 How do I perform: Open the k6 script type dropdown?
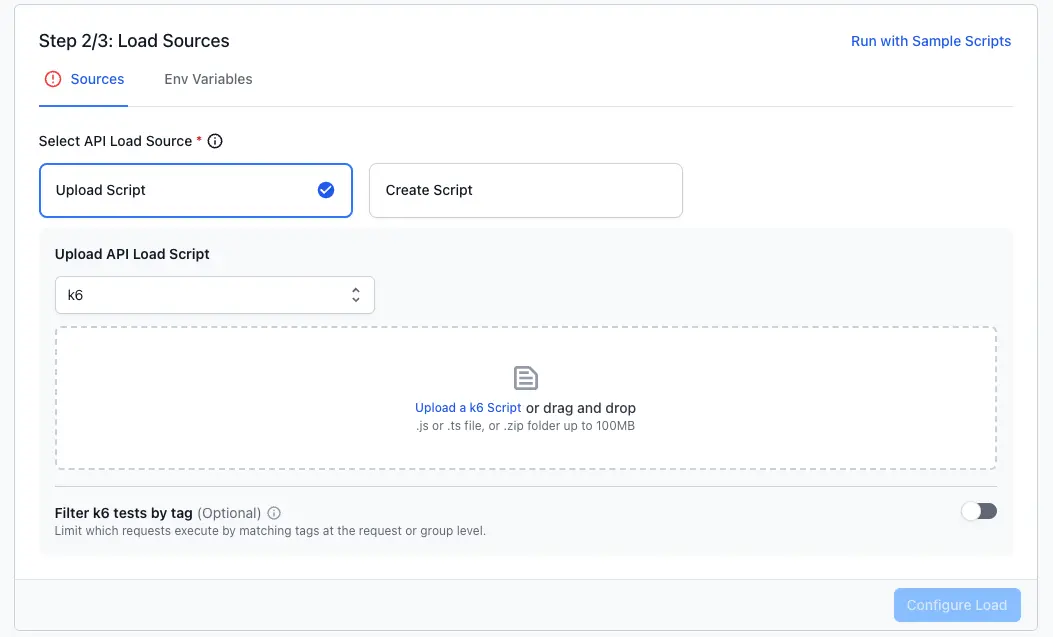coord(215,295)
